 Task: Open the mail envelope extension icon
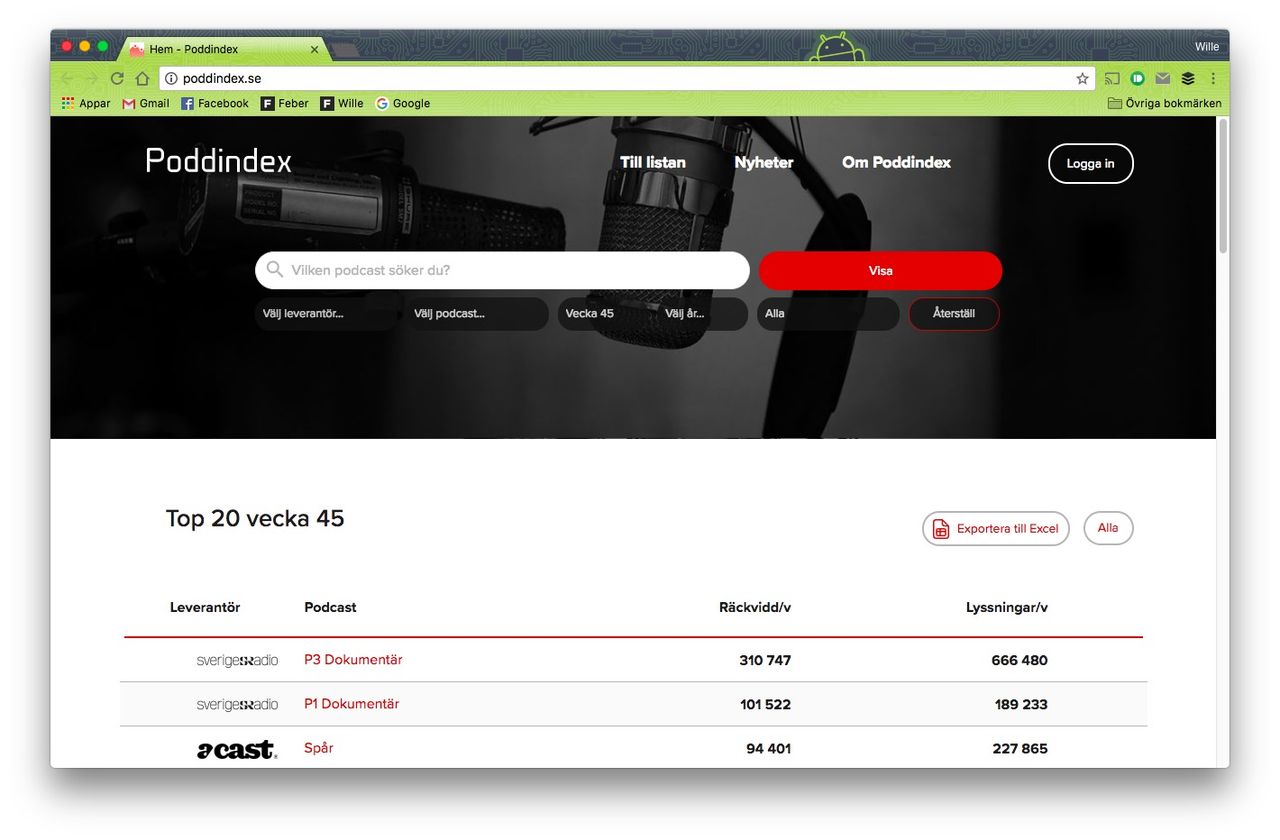[1162, 78]
